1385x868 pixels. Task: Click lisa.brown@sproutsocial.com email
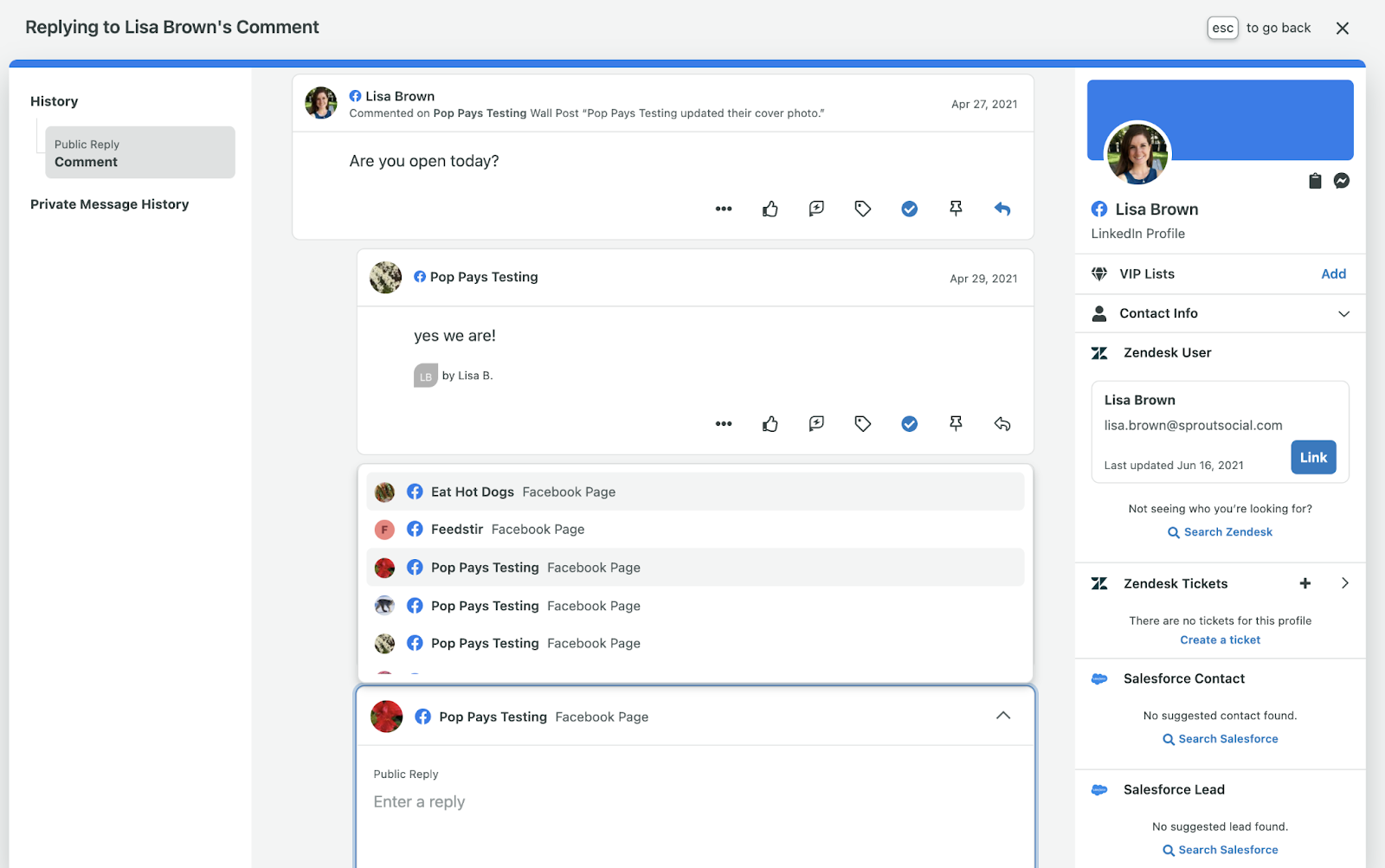1194,426
